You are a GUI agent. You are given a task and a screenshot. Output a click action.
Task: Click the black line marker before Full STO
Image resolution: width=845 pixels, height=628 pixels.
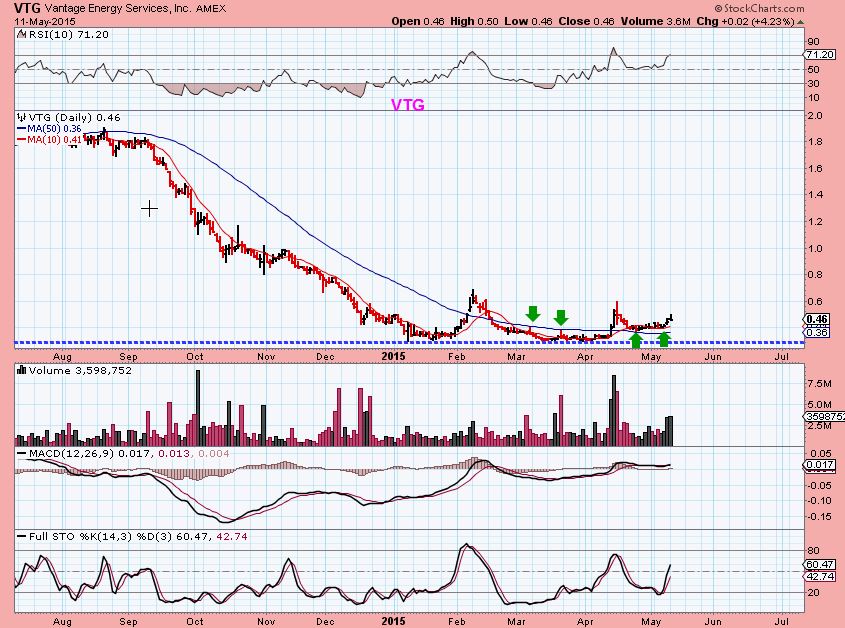22,536
